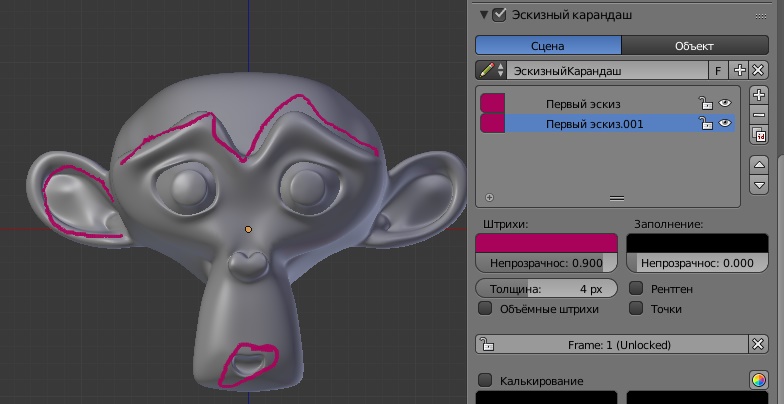Expand the layer list filter options
The width and height of the screenshot is (784, 404).
point(489,198)
